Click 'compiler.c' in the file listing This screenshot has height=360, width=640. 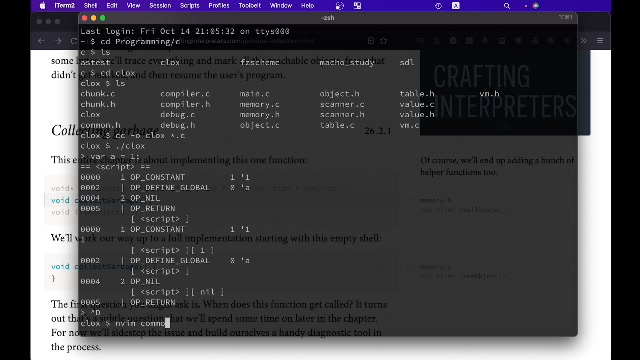pos(185,94)
